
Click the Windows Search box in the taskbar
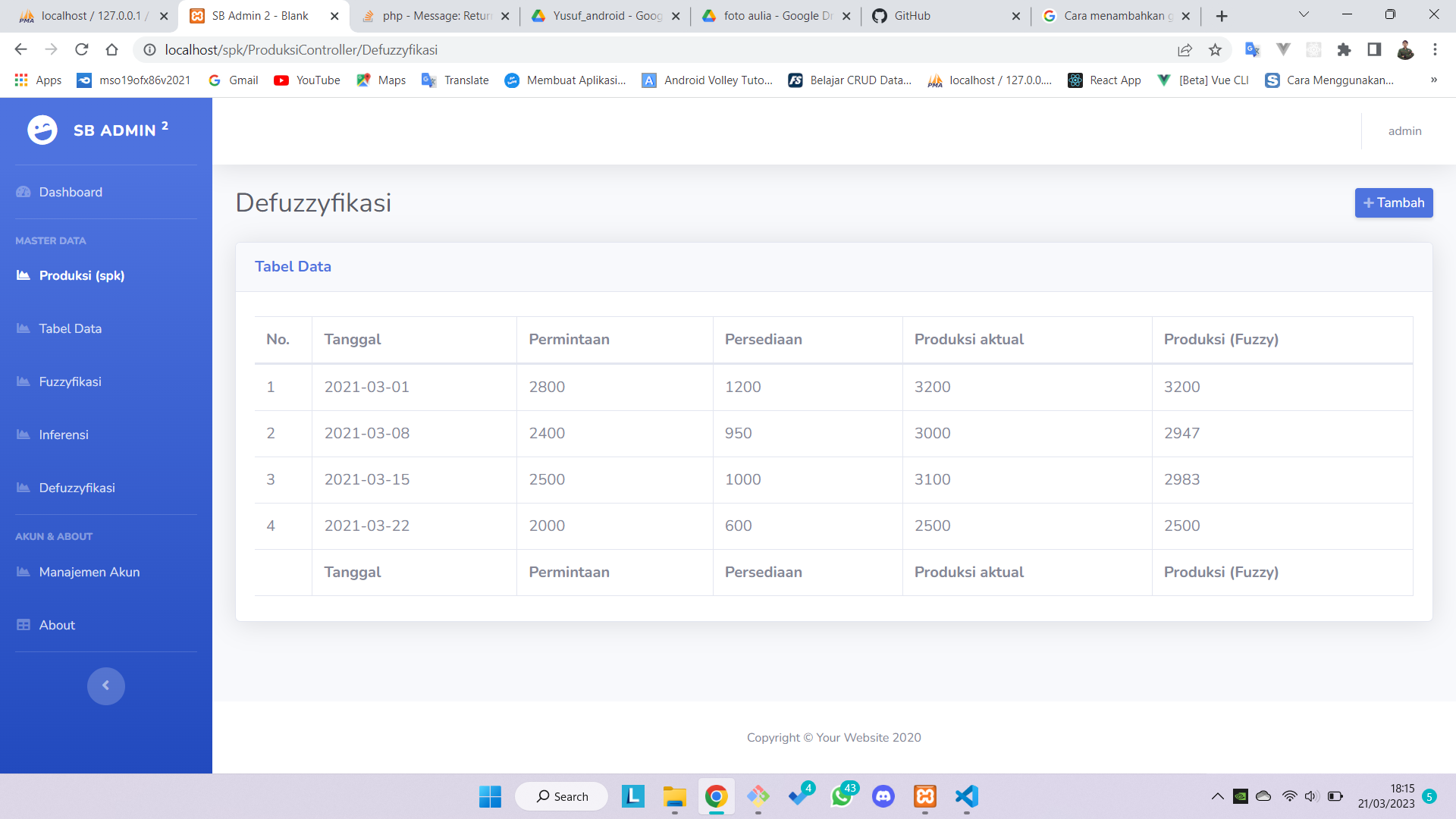pyautogui.click(x=561, y=796)
